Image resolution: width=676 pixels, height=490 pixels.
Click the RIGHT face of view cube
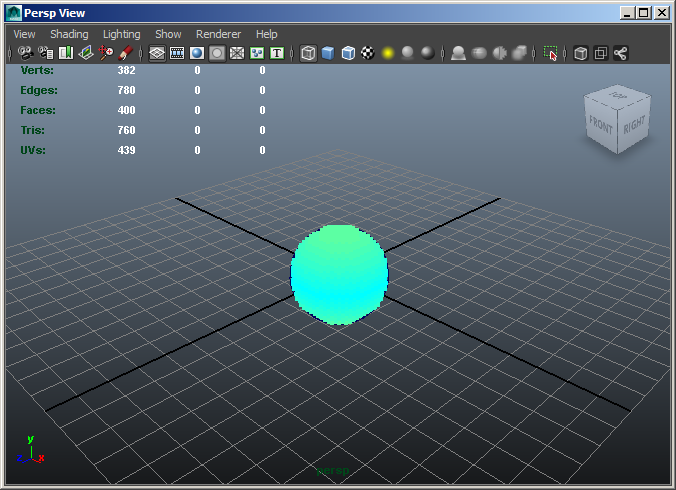(x=634, y=125)
